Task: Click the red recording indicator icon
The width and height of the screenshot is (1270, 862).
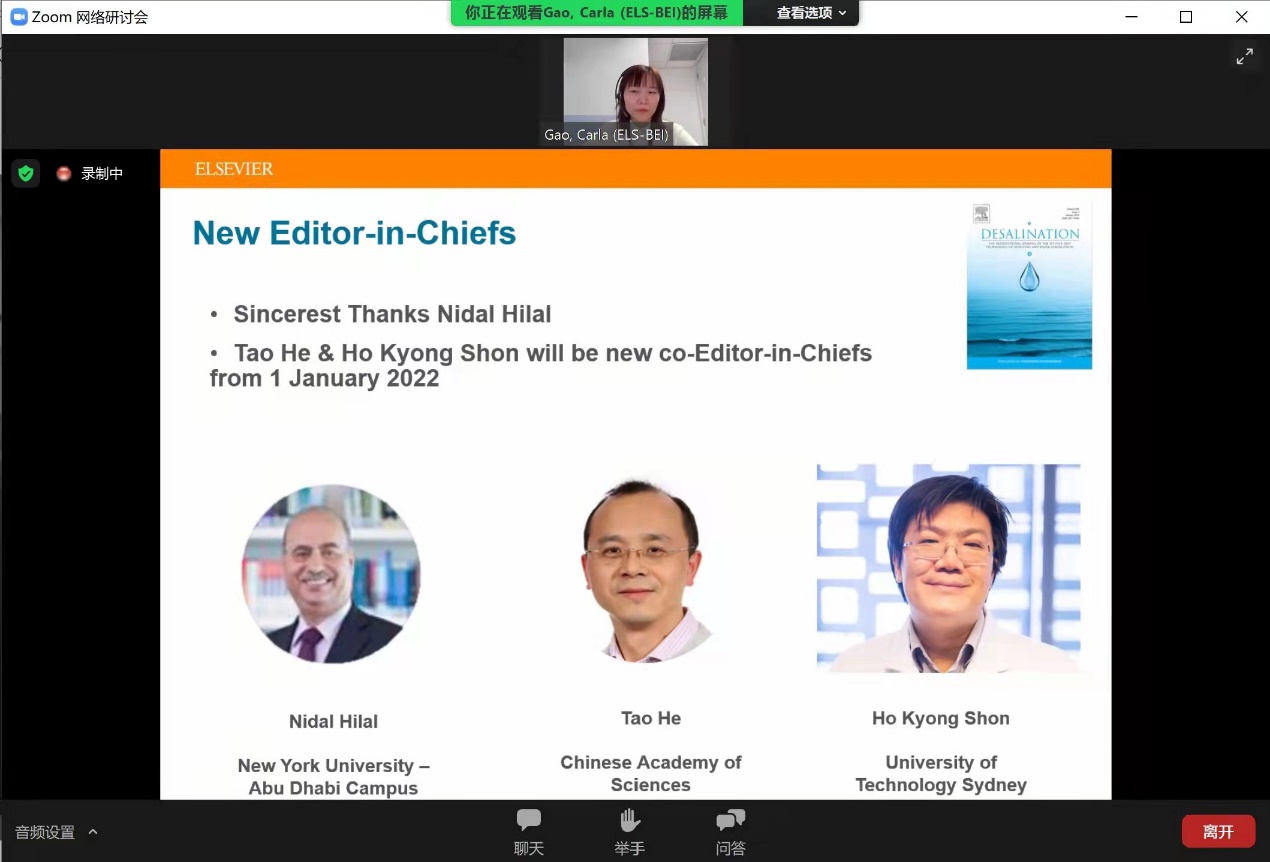Action: point(64,173)
